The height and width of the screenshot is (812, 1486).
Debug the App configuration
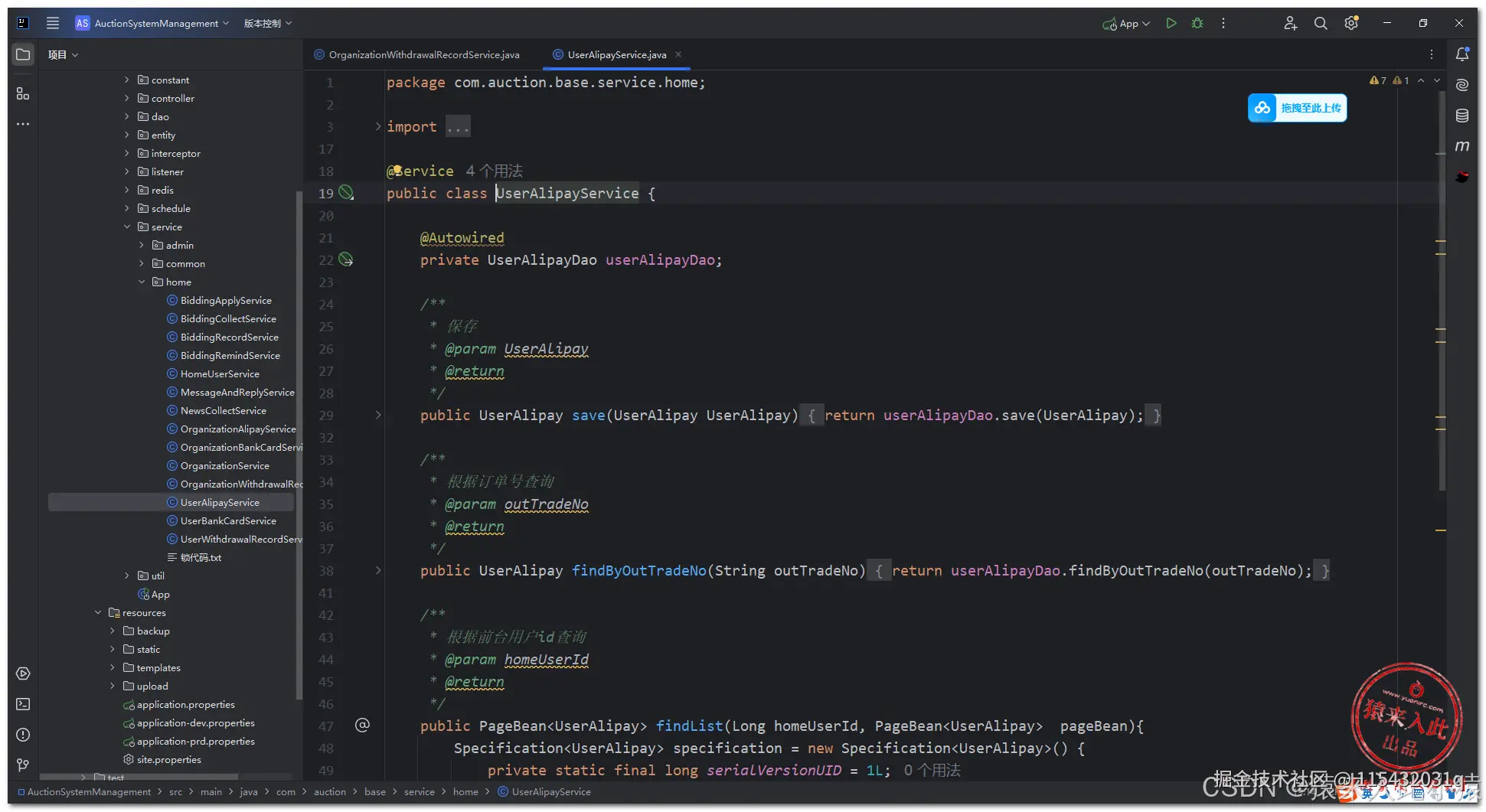click(1197, 23)
